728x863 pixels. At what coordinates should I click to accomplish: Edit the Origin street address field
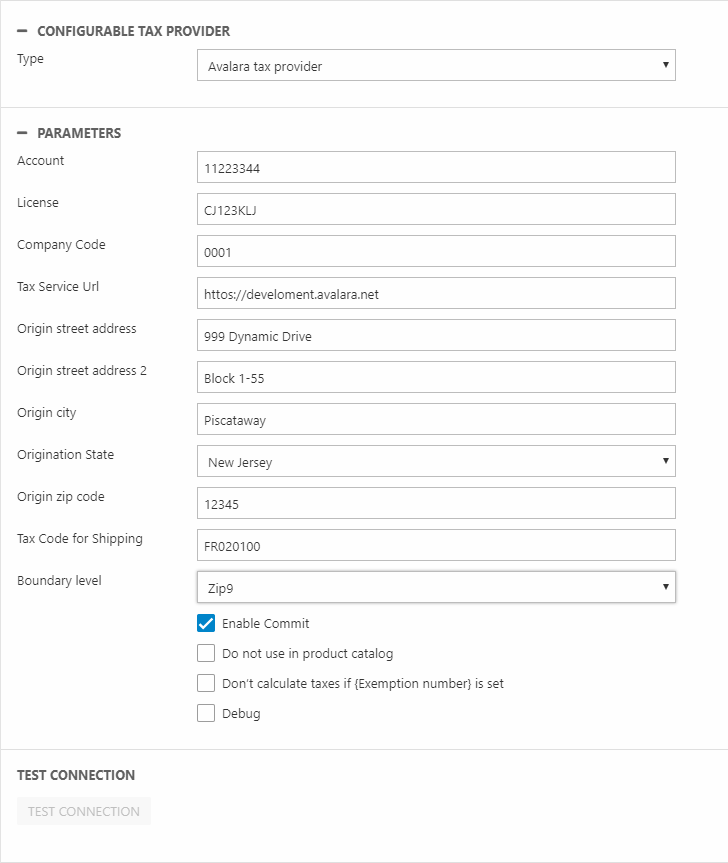pos(436,336)
